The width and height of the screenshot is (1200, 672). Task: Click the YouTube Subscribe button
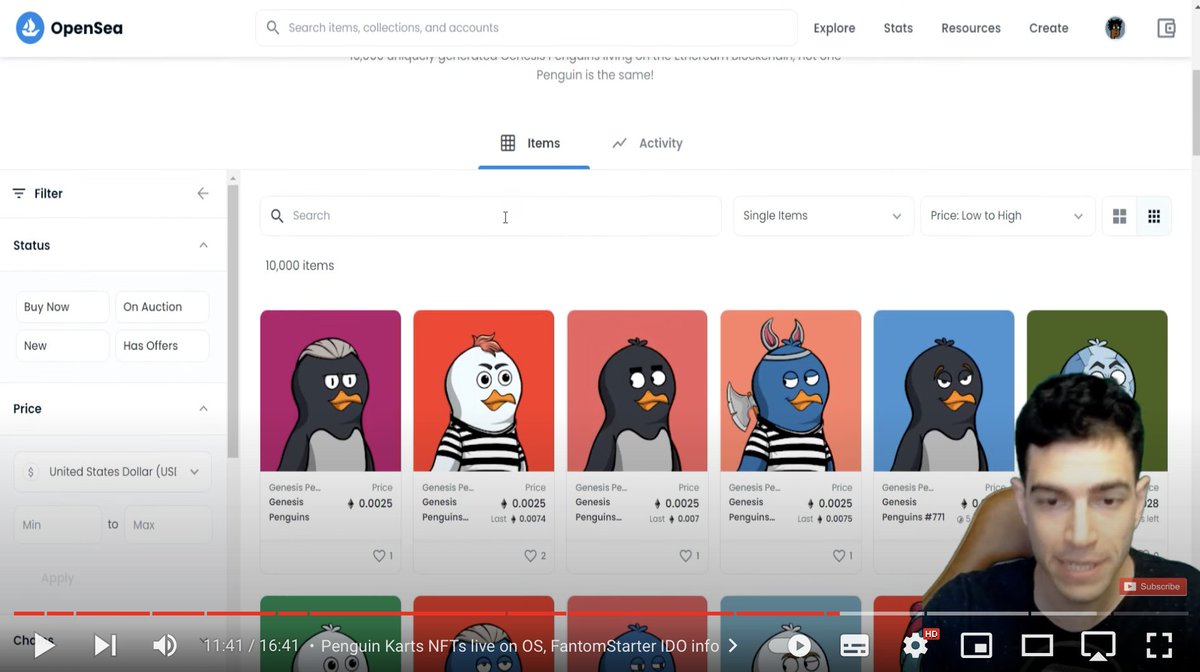tap(1152, 586)
